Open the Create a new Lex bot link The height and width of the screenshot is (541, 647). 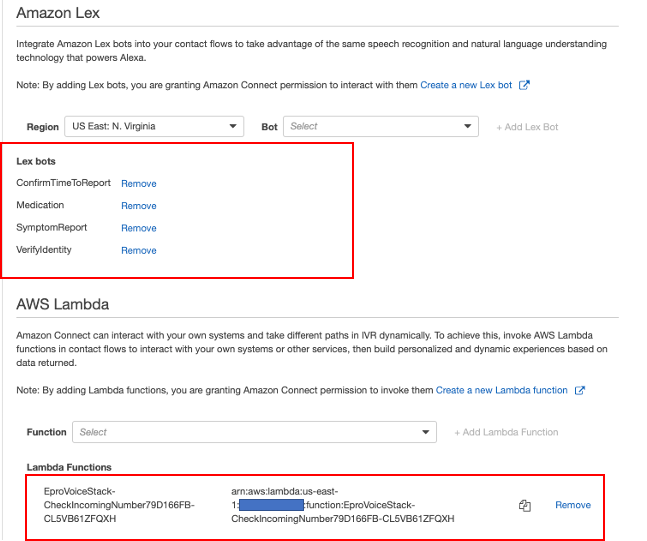tap(466, 85)
